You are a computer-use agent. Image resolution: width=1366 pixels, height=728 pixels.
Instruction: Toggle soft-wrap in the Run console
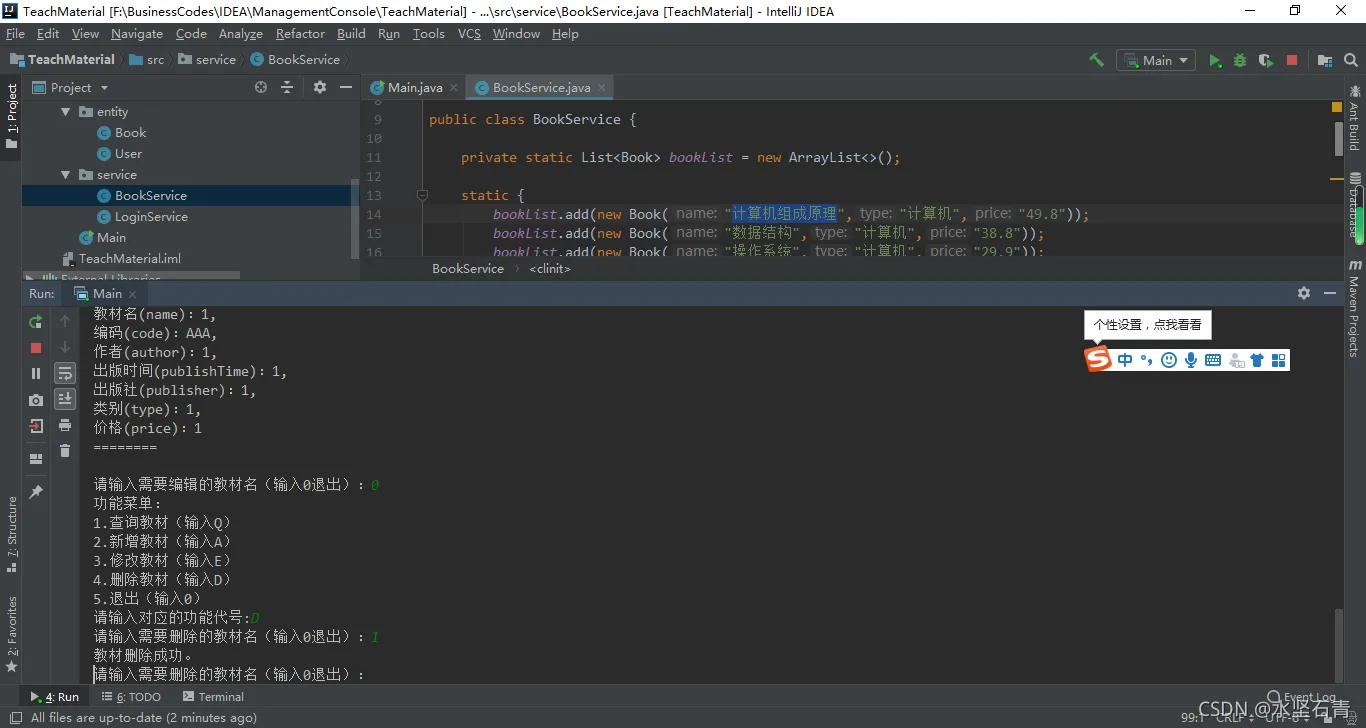tap(65, 373)
